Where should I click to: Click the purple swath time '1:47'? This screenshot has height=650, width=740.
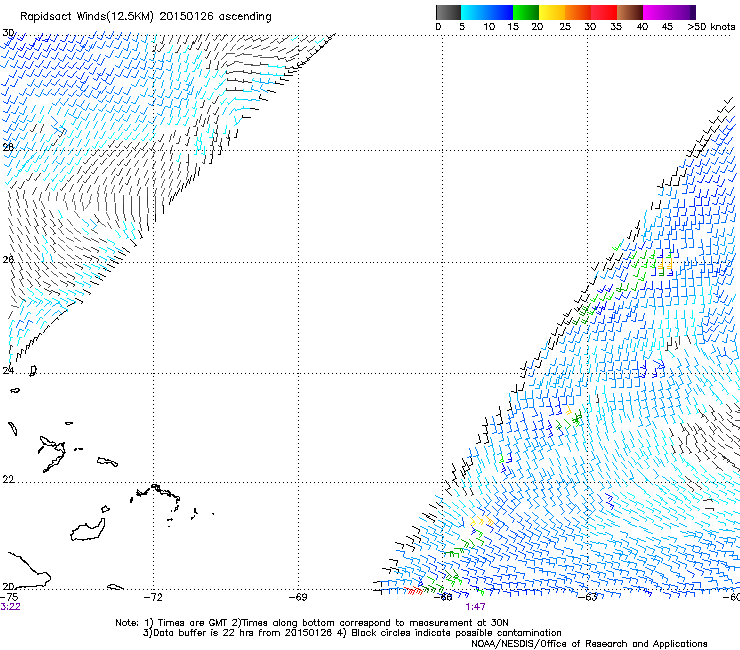pos(475,607)
